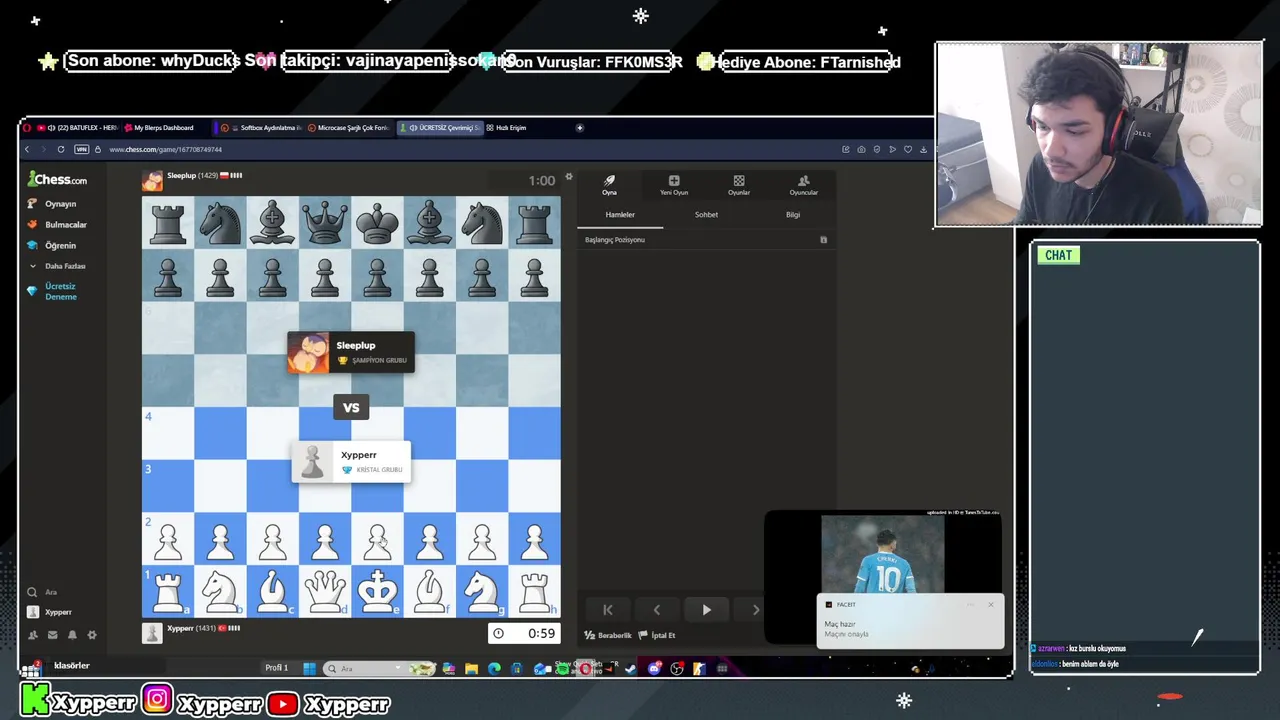Screen dimensions: 1280x720
Task: Step back one move
Action: [656, 610]
